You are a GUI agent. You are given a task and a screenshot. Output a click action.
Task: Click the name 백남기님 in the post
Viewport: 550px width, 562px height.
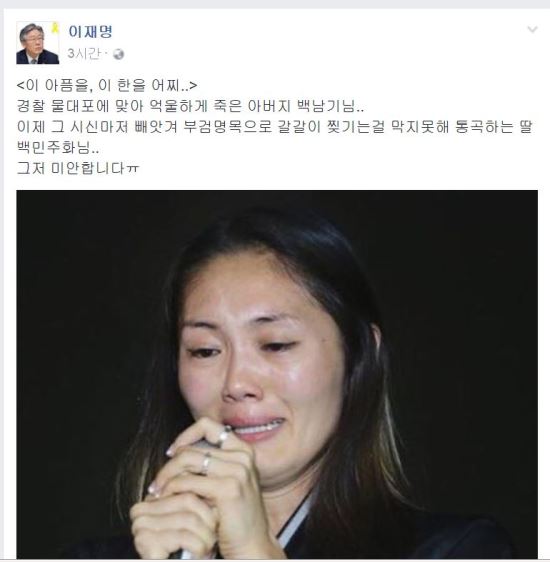point(330,106)
